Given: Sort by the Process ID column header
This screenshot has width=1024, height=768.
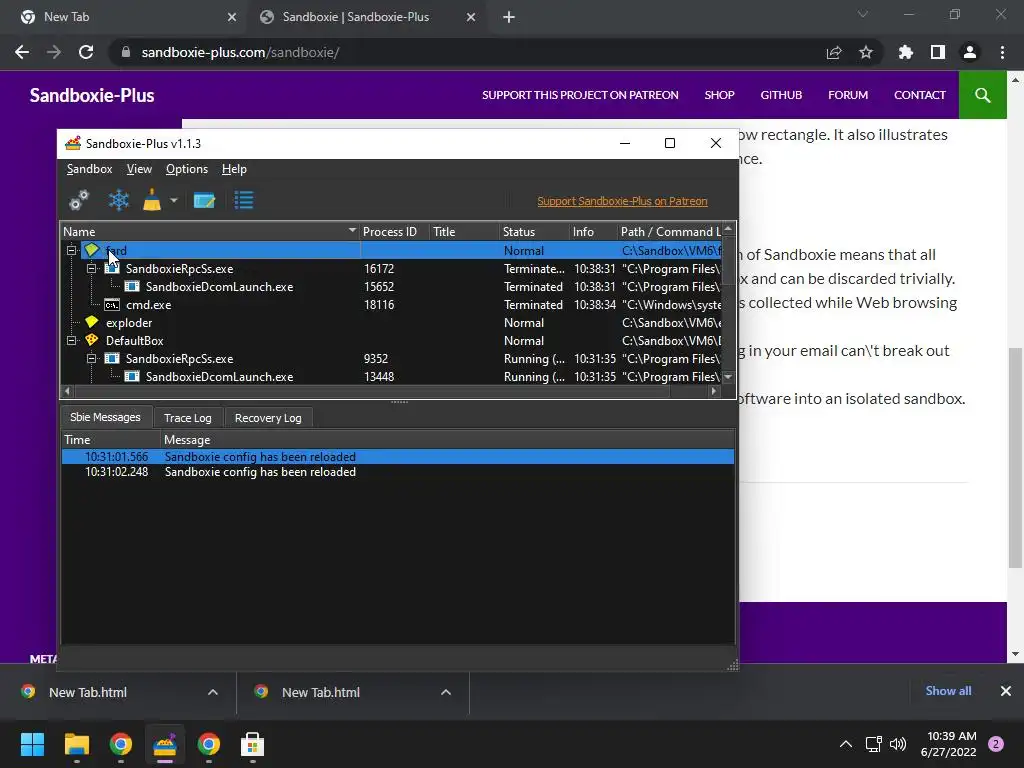Looking at the screenshot, I should tap(394, 232).
